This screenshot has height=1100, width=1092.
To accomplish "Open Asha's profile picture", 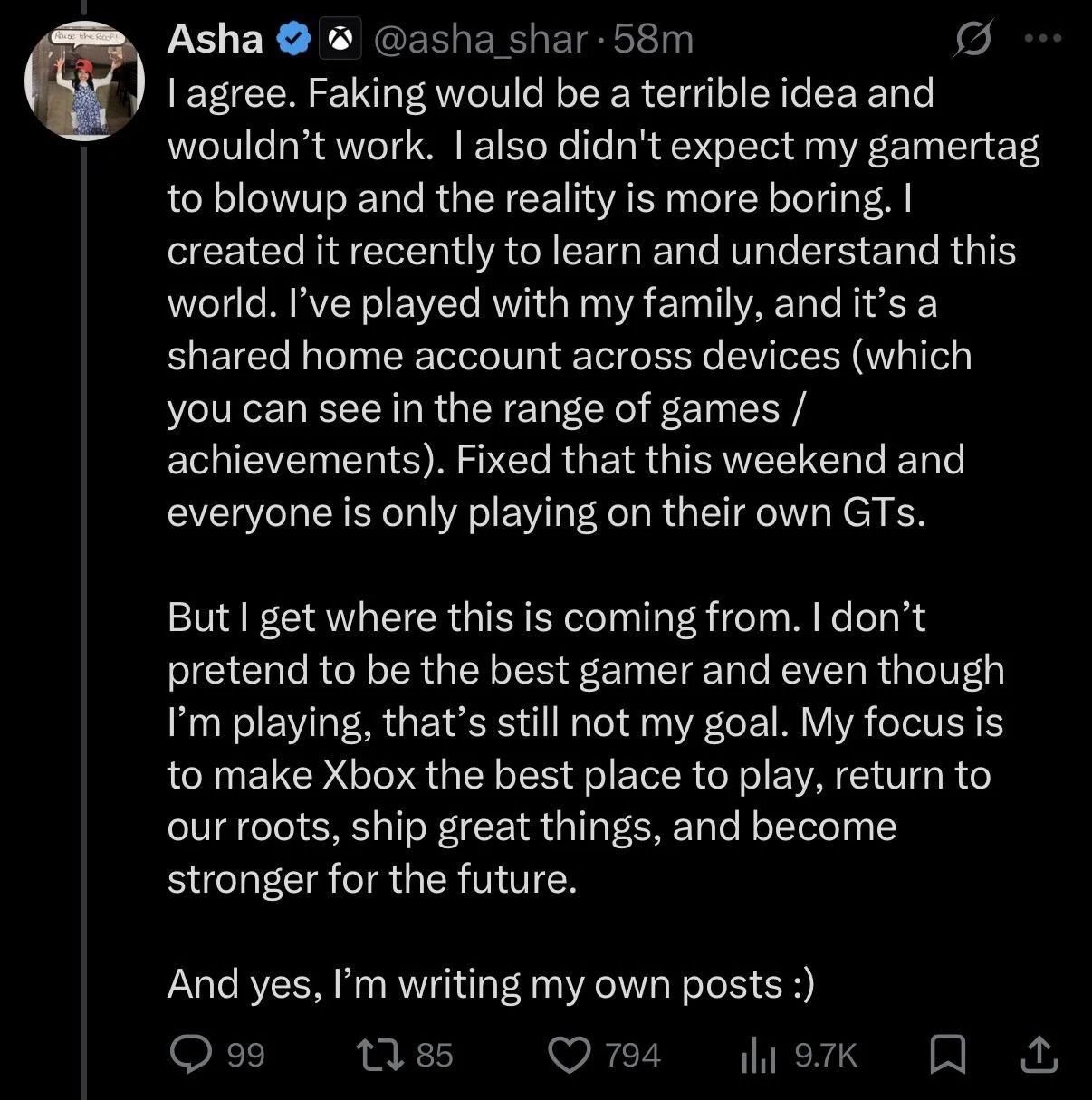I will tap(84, 81).
